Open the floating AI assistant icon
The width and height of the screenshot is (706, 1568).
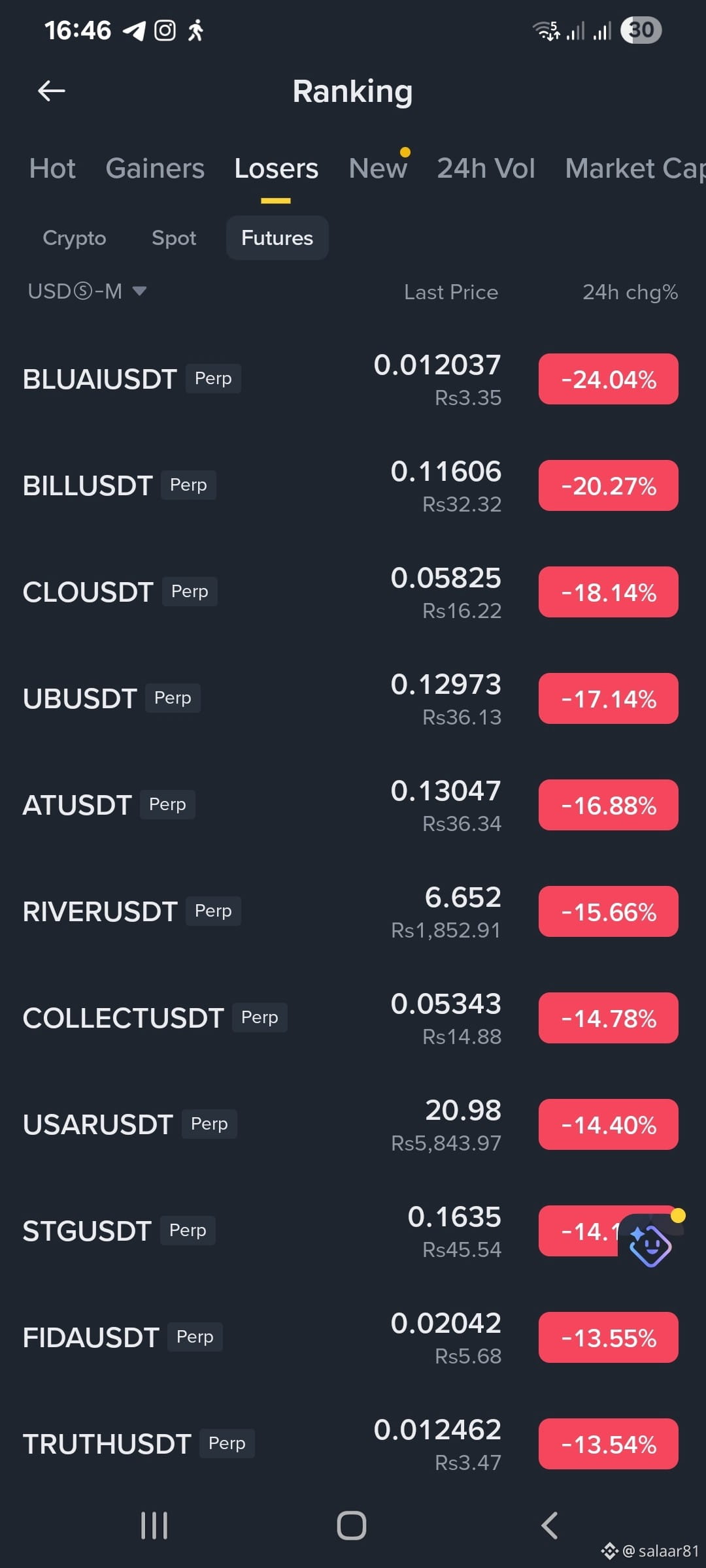tap(650, 1242)
